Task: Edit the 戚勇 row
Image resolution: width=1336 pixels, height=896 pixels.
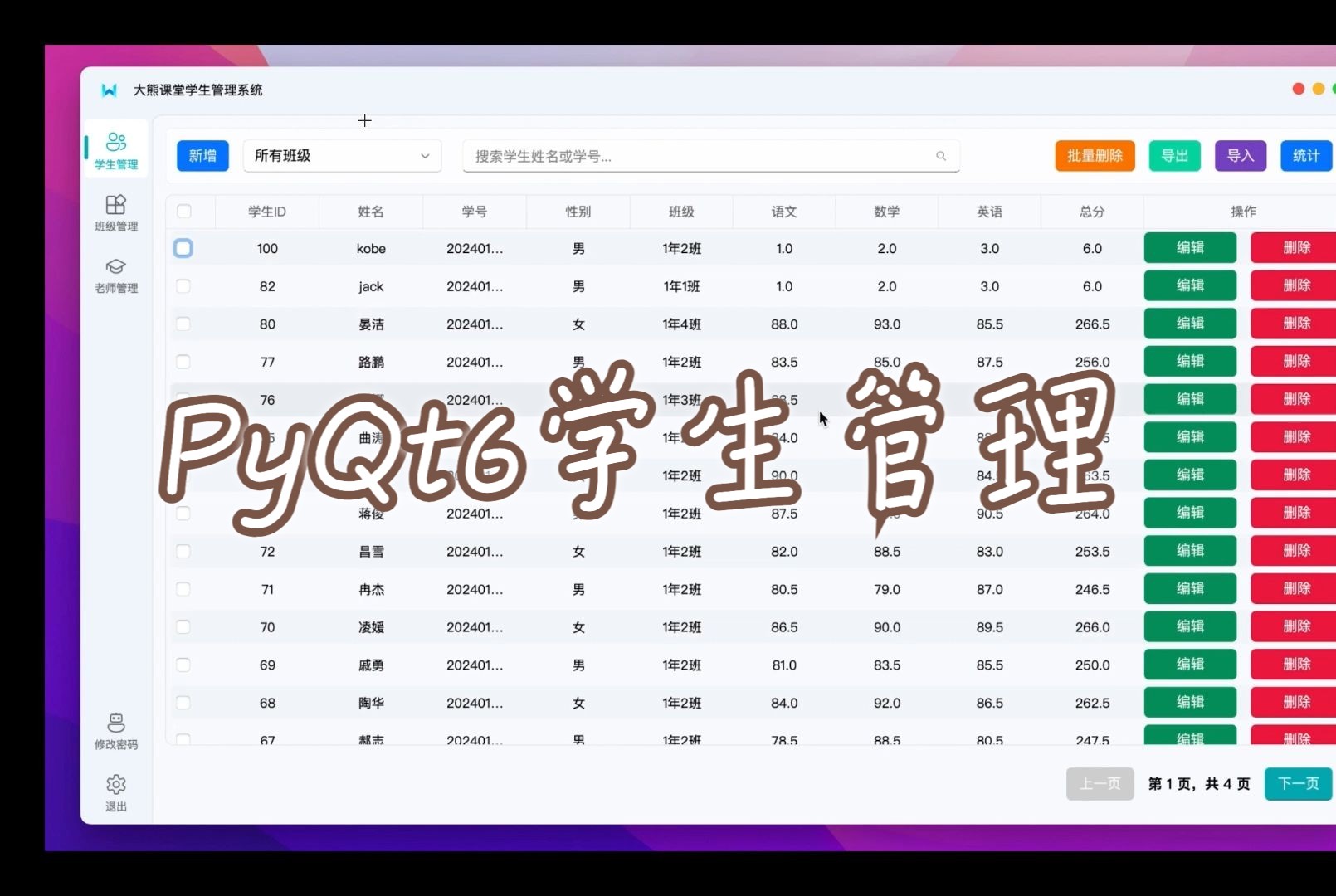Action: click(x=1190, y=664)
